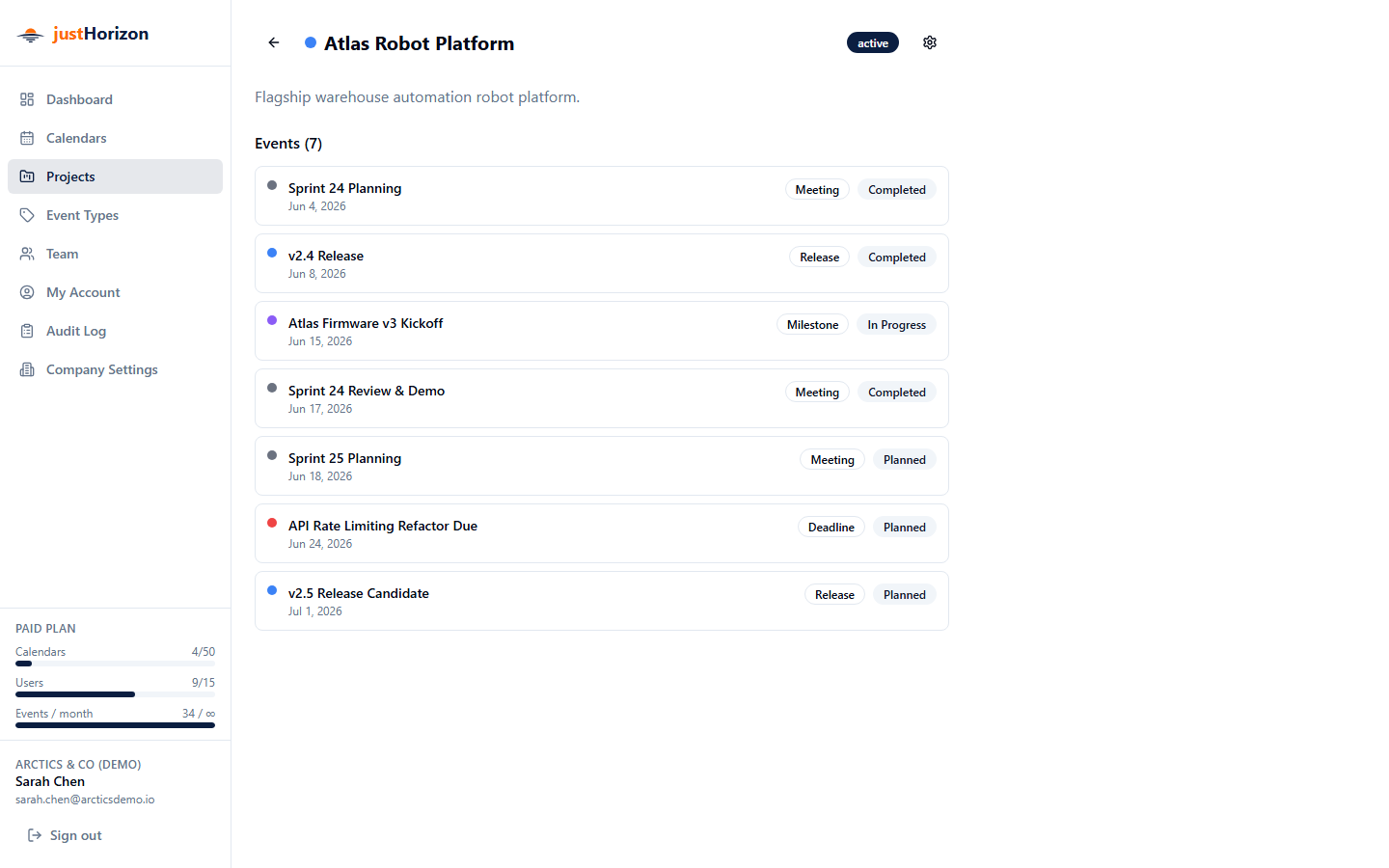Open v2.5 Release Candidate event
This screenshot has height=868, width=1389.
(602, 601)
